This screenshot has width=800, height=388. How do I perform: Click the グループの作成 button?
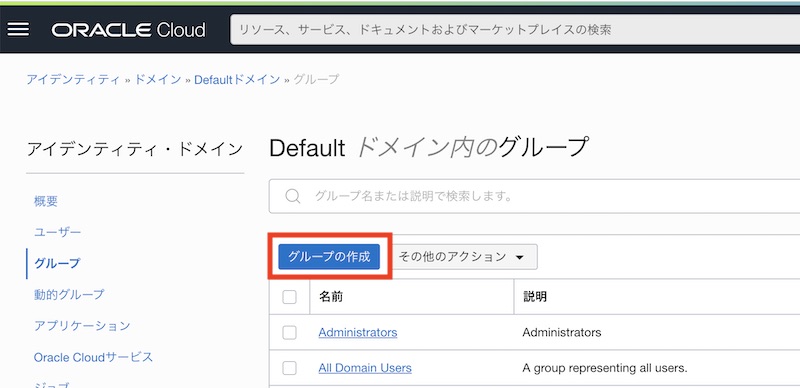click(x=329, y=257)
